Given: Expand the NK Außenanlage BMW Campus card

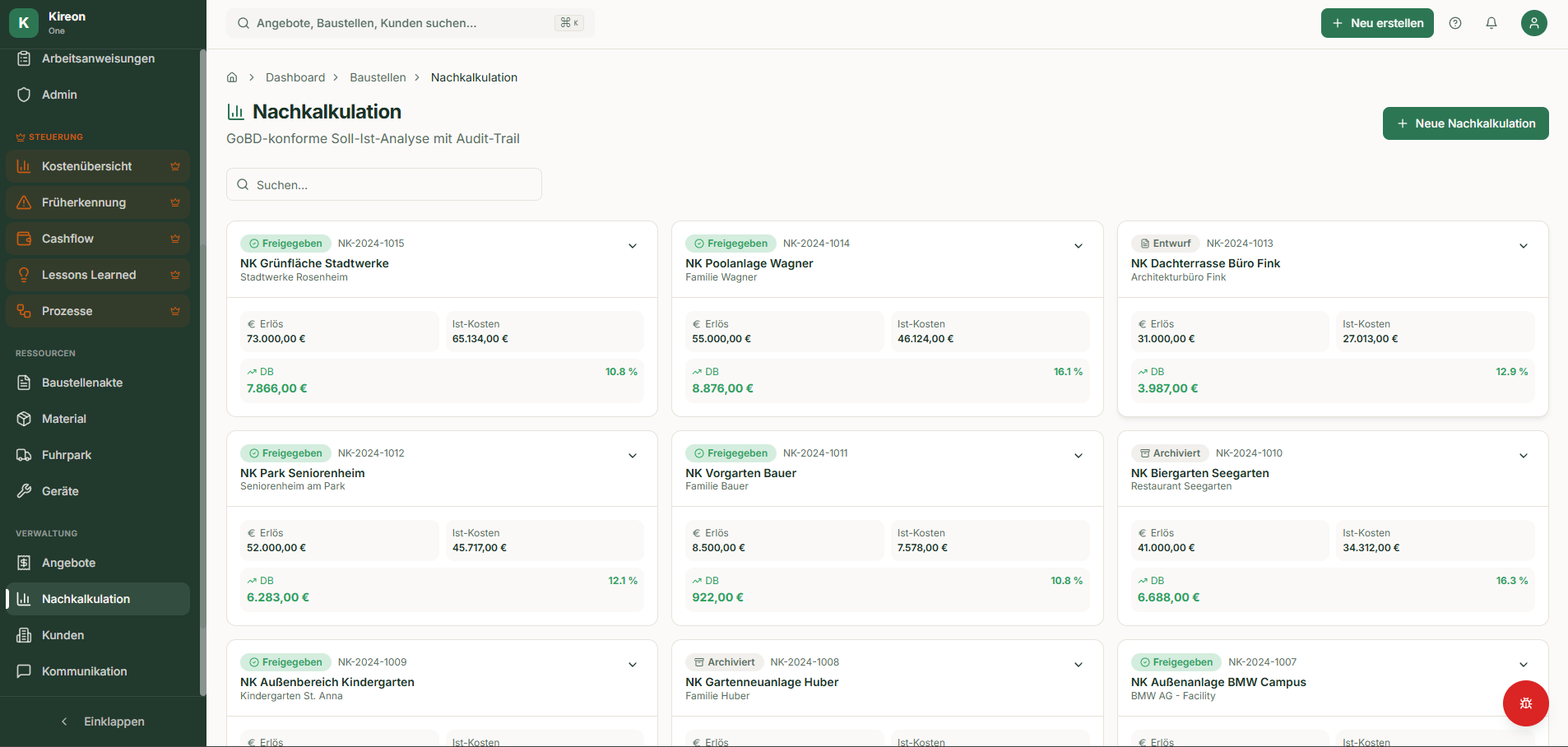Looking at the screenshot, I should point(1524,665).
